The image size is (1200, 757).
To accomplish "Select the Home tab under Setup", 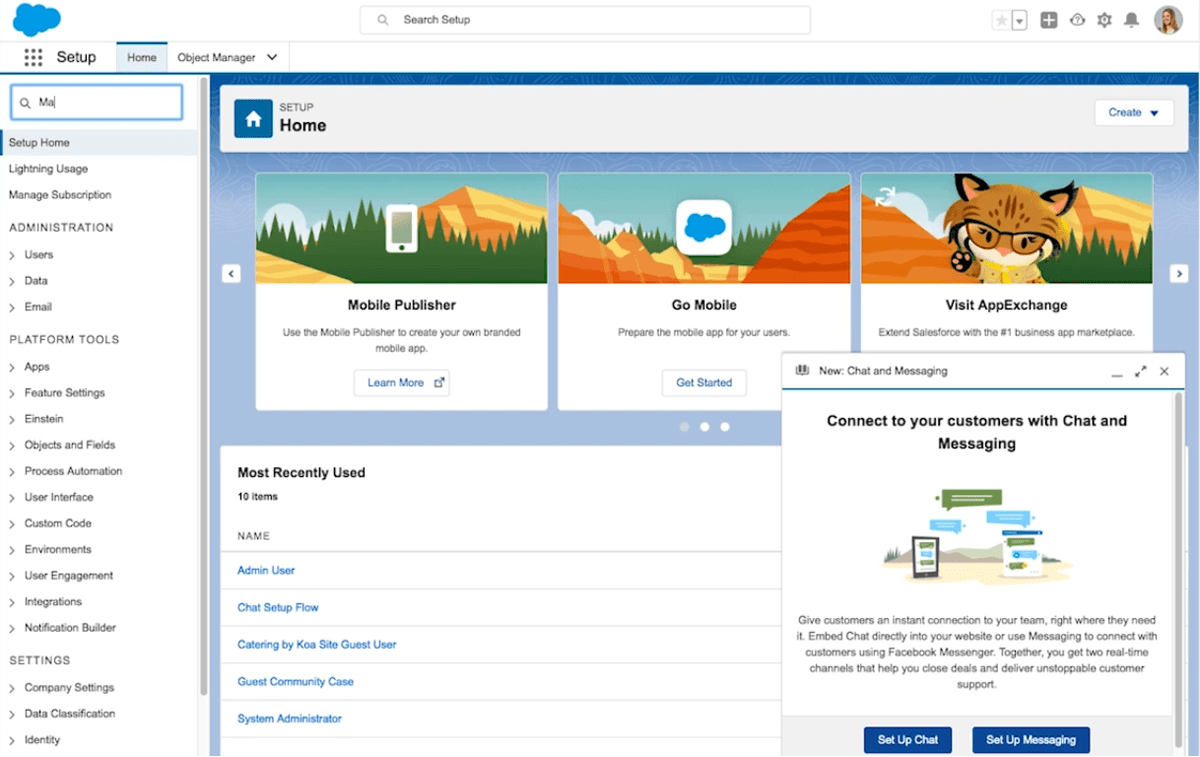I will [x=141, y=57].
